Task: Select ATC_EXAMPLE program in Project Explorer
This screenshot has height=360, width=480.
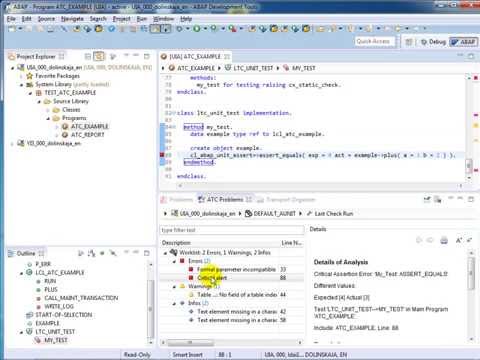Action: pos(85,127)
